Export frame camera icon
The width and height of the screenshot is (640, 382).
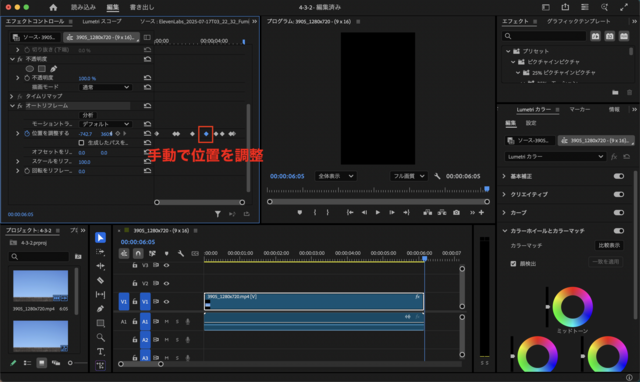(x=456, y=212)
